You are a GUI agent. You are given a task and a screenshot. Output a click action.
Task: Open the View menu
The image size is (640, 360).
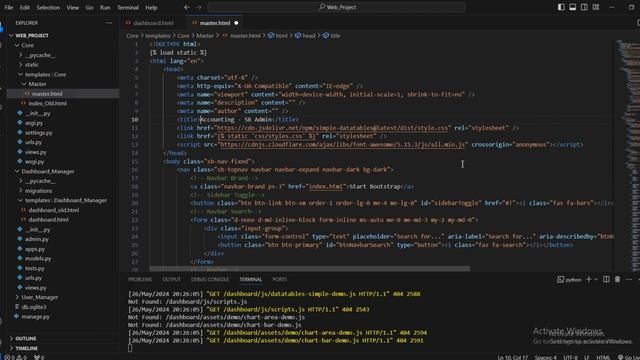coord(73,7)
